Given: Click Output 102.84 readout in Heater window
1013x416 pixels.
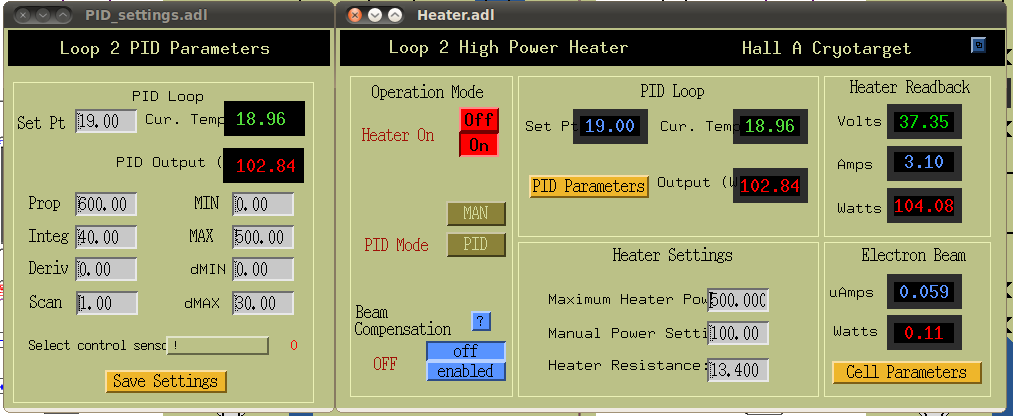Looking at the screenshot, I should [x=770, y=186].
